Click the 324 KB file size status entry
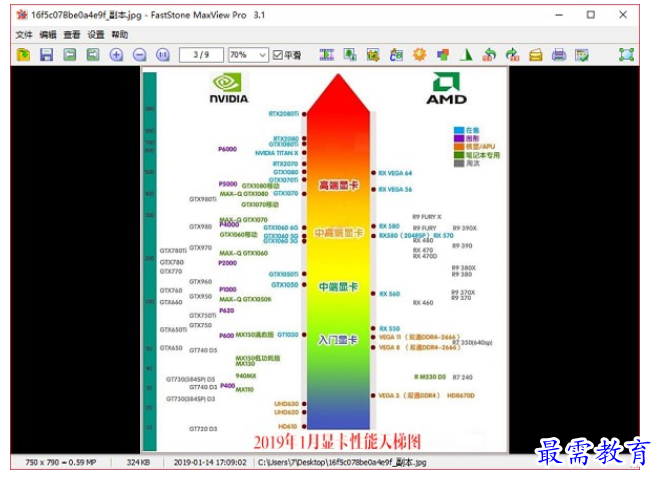The width and height of the screenshot is (659, 484). tap(138, 462)
